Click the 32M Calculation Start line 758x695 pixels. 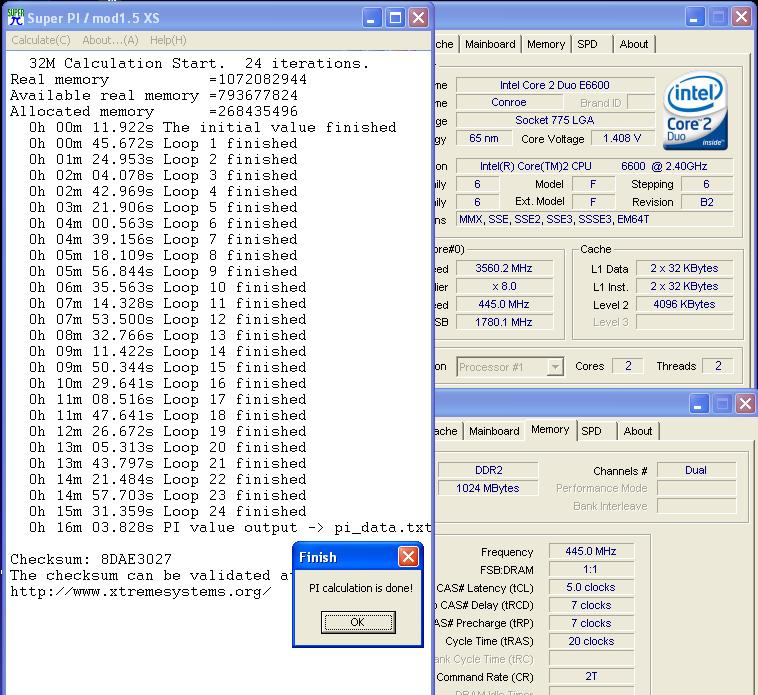click(x=199, y=63)
